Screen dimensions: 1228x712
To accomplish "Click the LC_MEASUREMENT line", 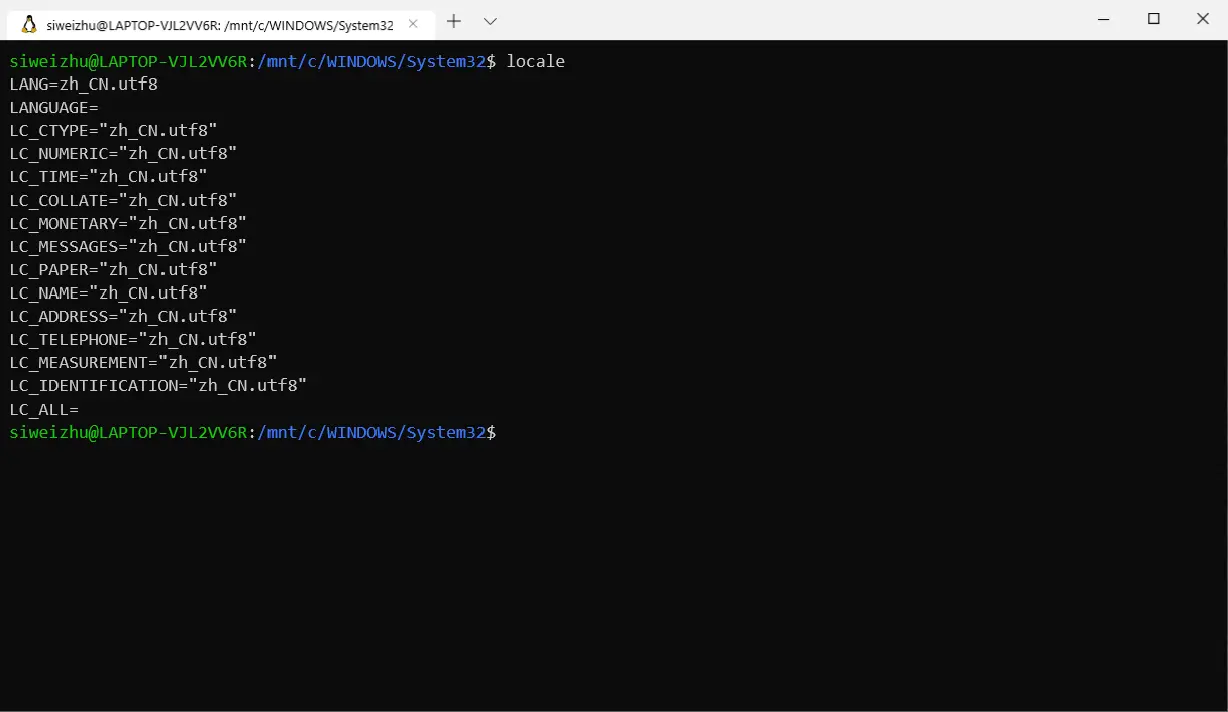I will click(143, 362).
